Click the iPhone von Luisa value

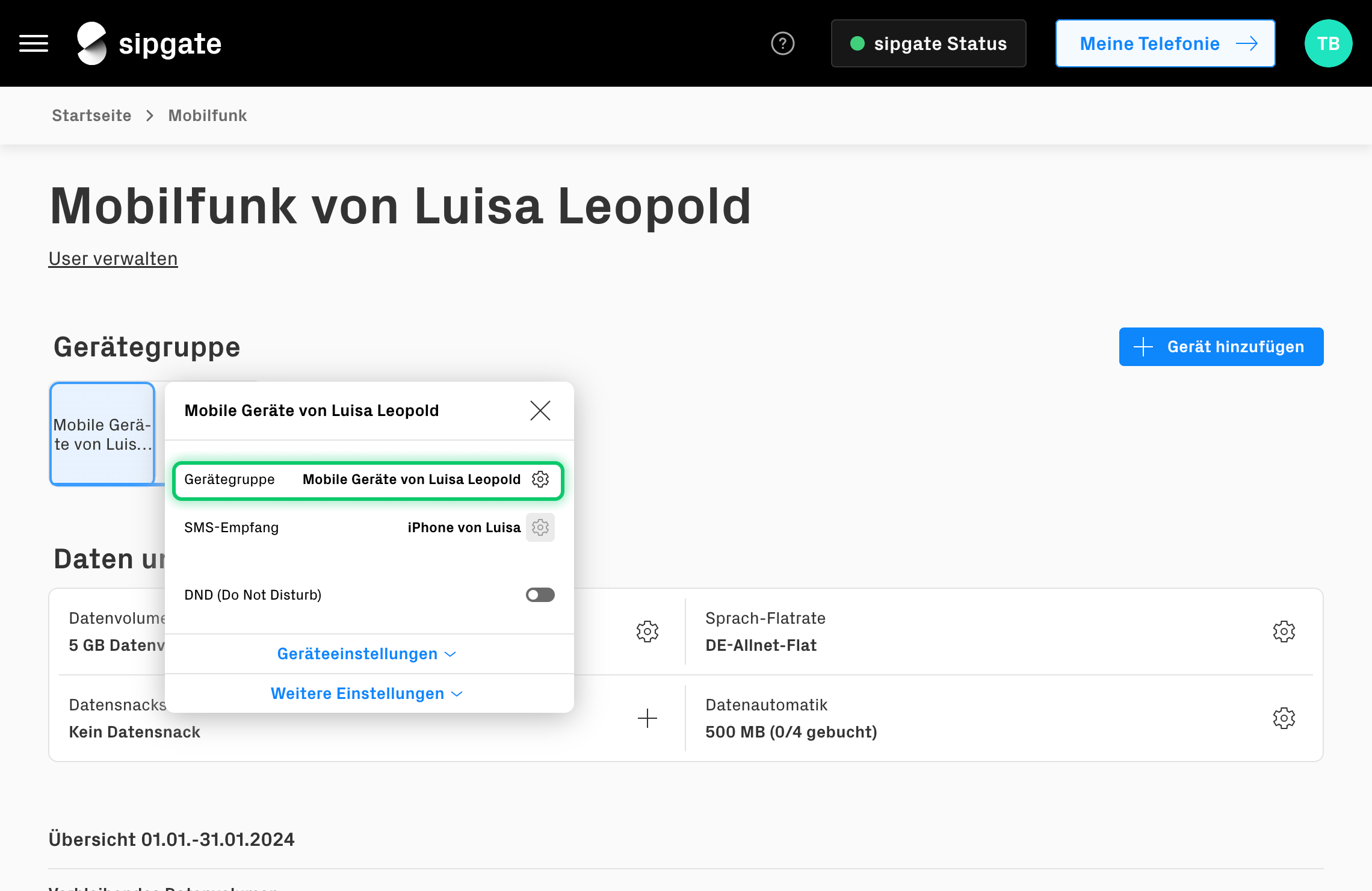pyautogui.click(x=464, y=527)
